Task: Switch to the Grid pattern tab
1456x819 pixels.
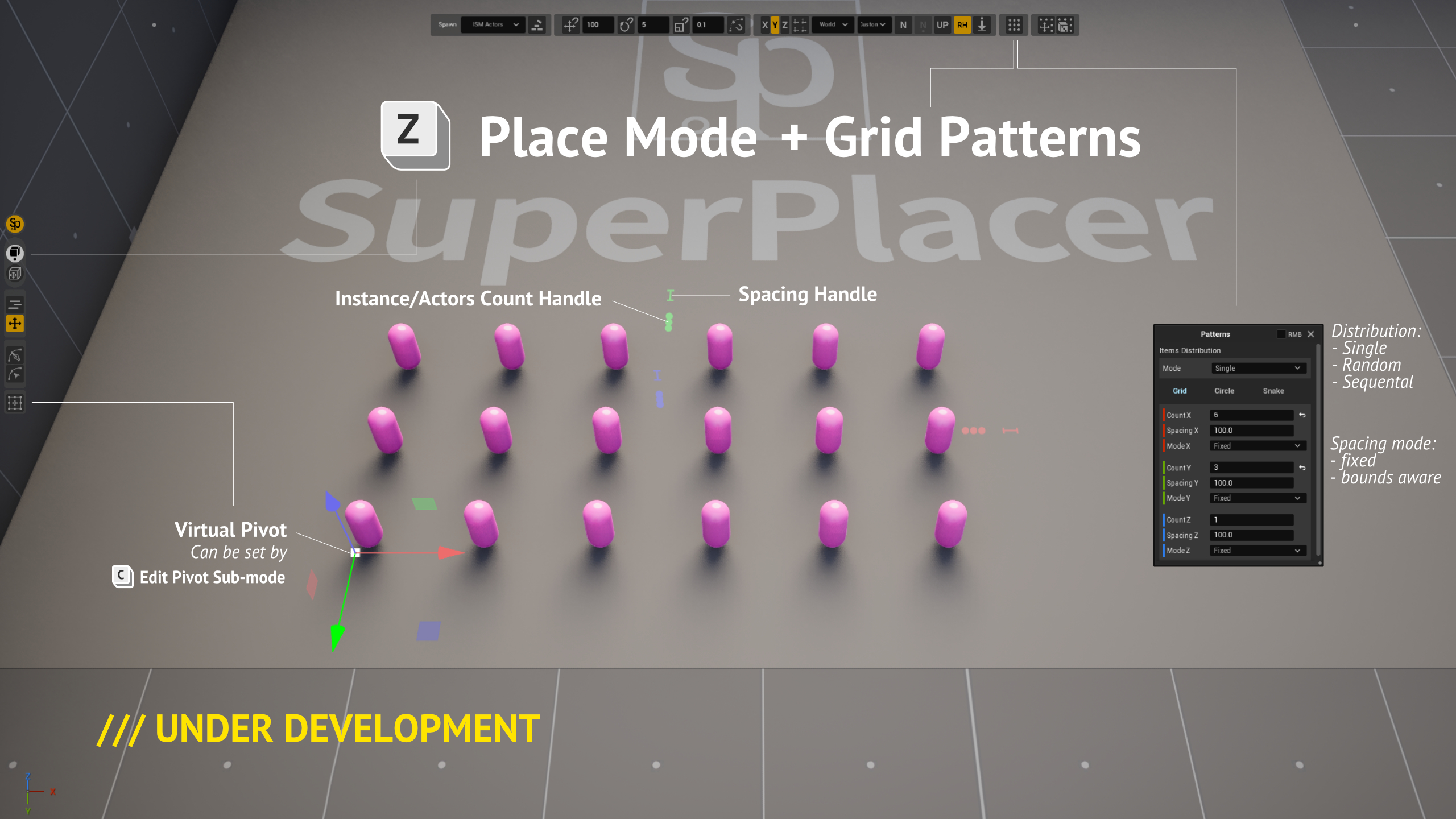Action: [x=1180, y=391]
